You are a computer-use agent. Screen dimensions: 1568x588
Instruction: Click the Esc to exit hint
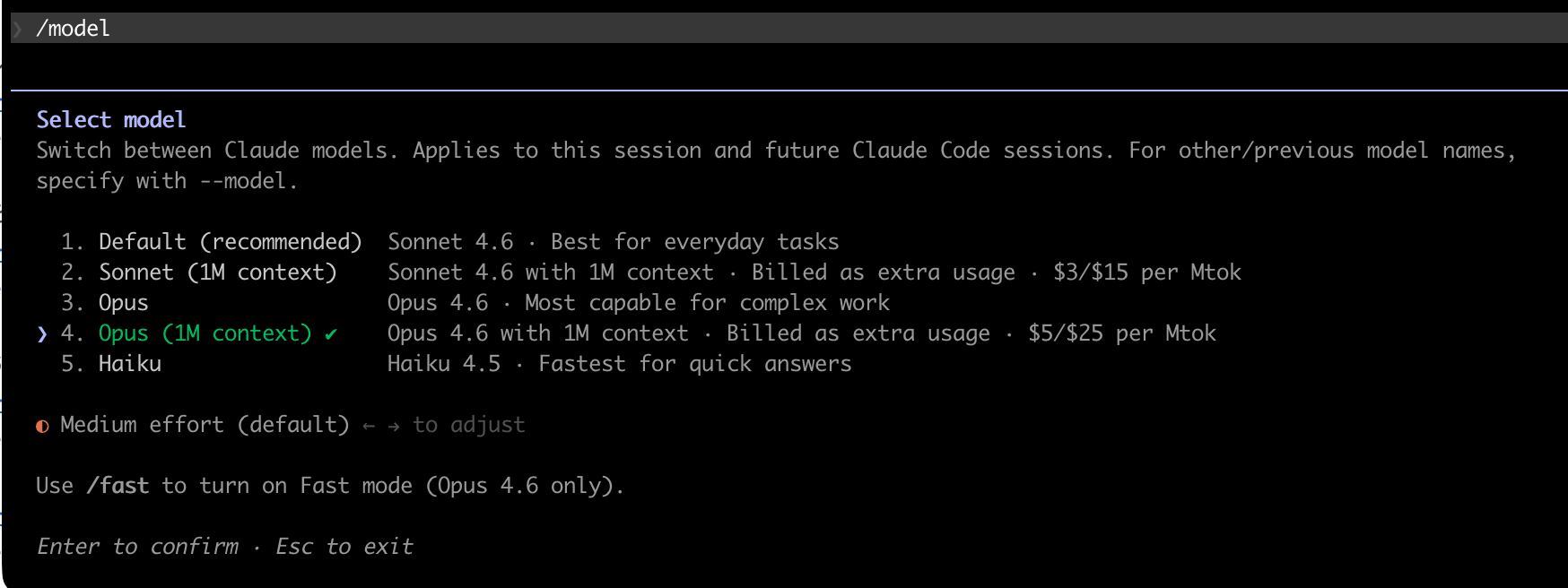[344, 547]
